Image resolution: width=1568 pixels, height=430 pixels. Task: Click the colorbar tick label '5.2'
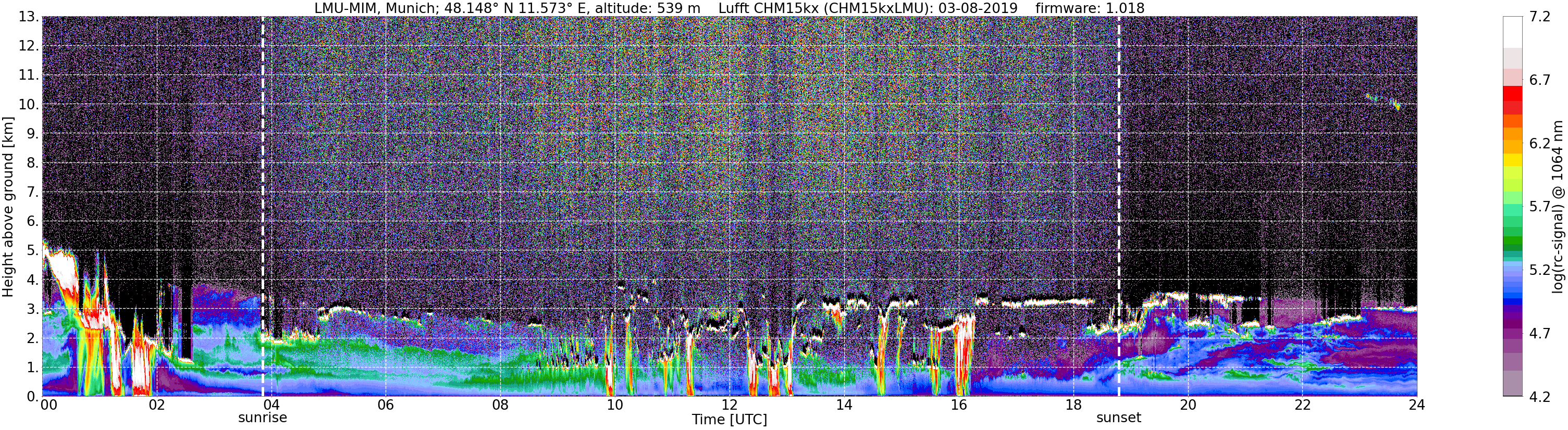[x=1540, y=270]
